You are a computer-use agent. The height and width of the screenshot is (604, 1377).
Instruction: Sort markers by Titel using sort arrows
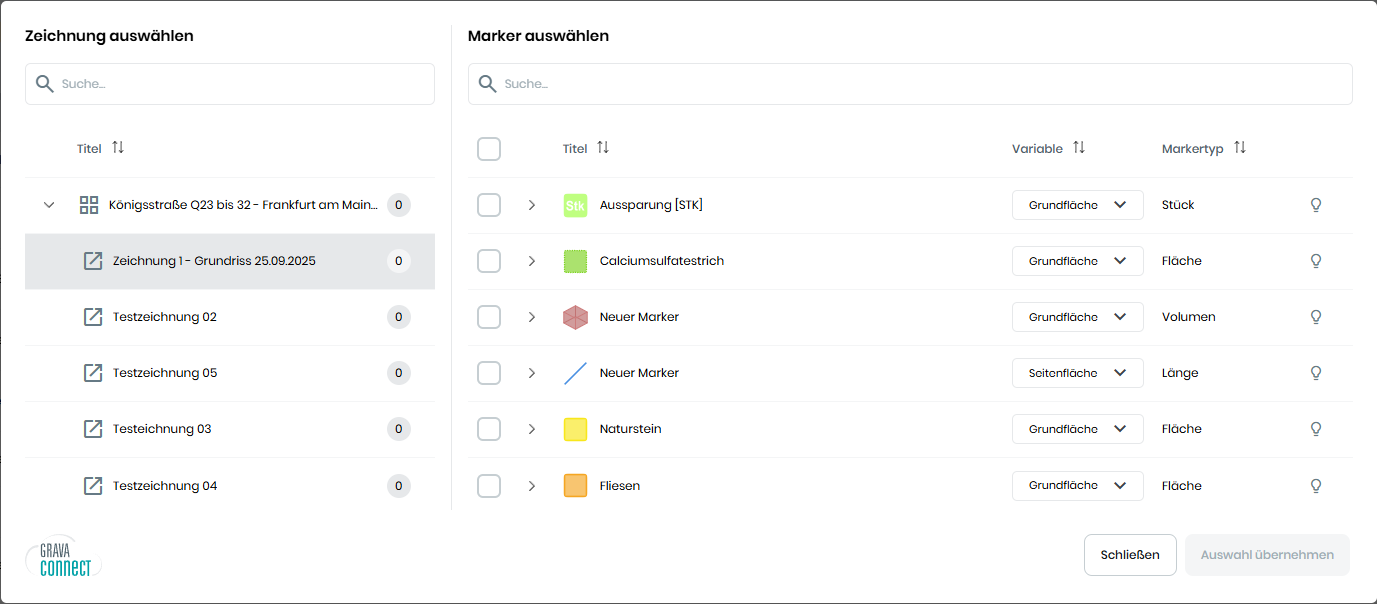click(x=603, y=148)
